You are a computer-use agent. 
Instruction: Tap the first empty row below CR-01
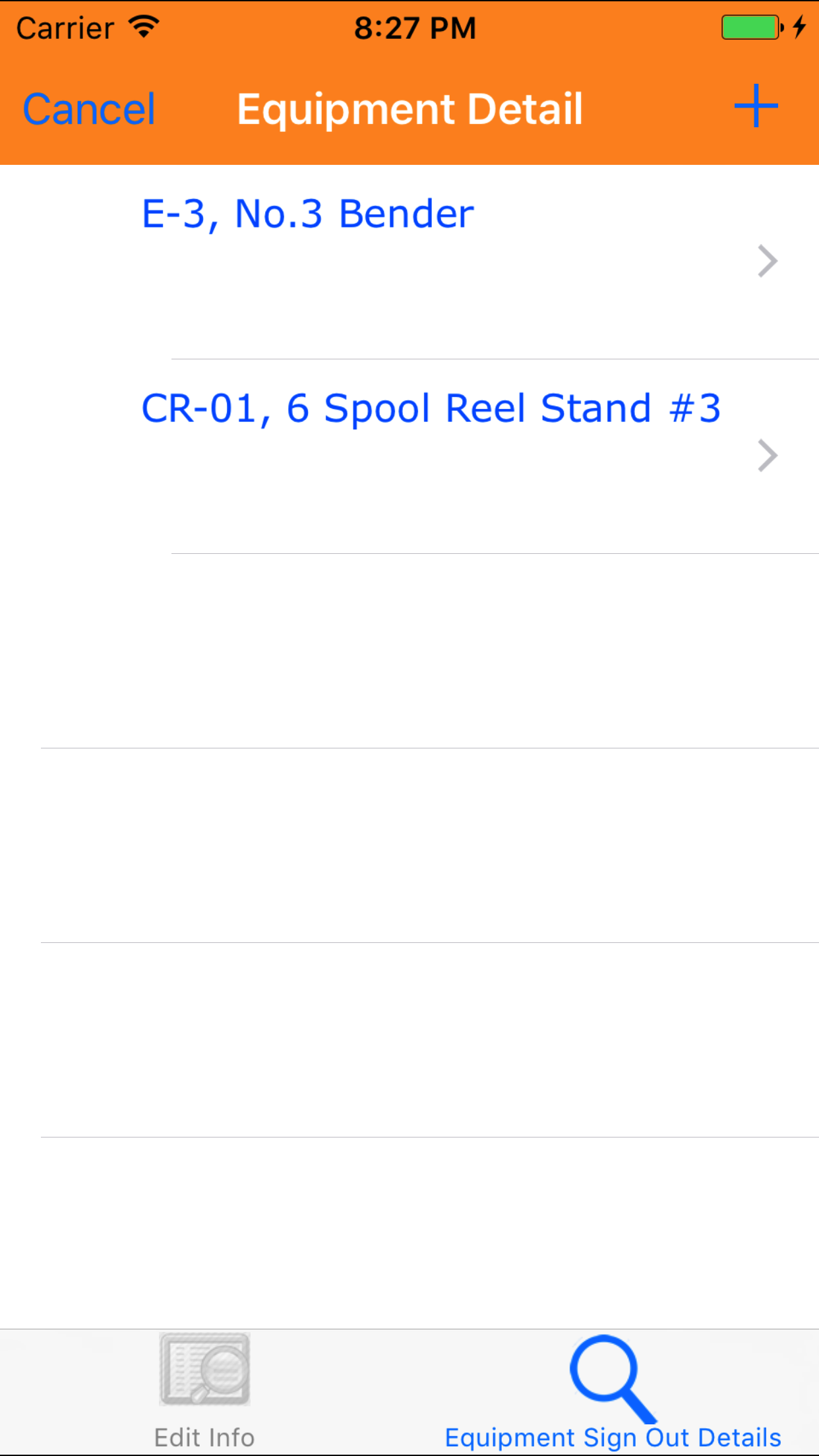(x=429, y=651)
